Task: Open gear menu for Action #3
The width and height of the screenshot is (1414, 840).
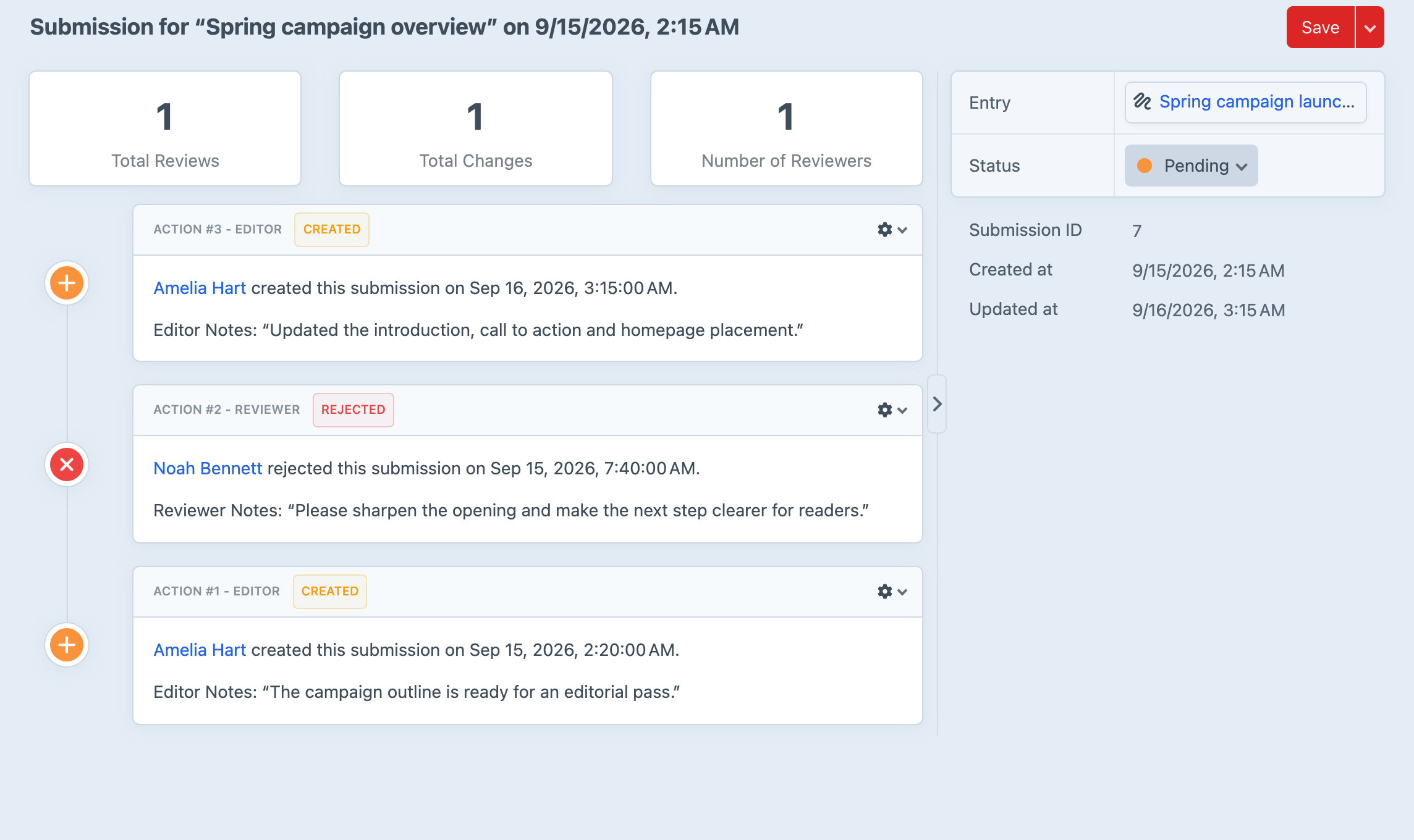Action: click(x=885, y=230)
